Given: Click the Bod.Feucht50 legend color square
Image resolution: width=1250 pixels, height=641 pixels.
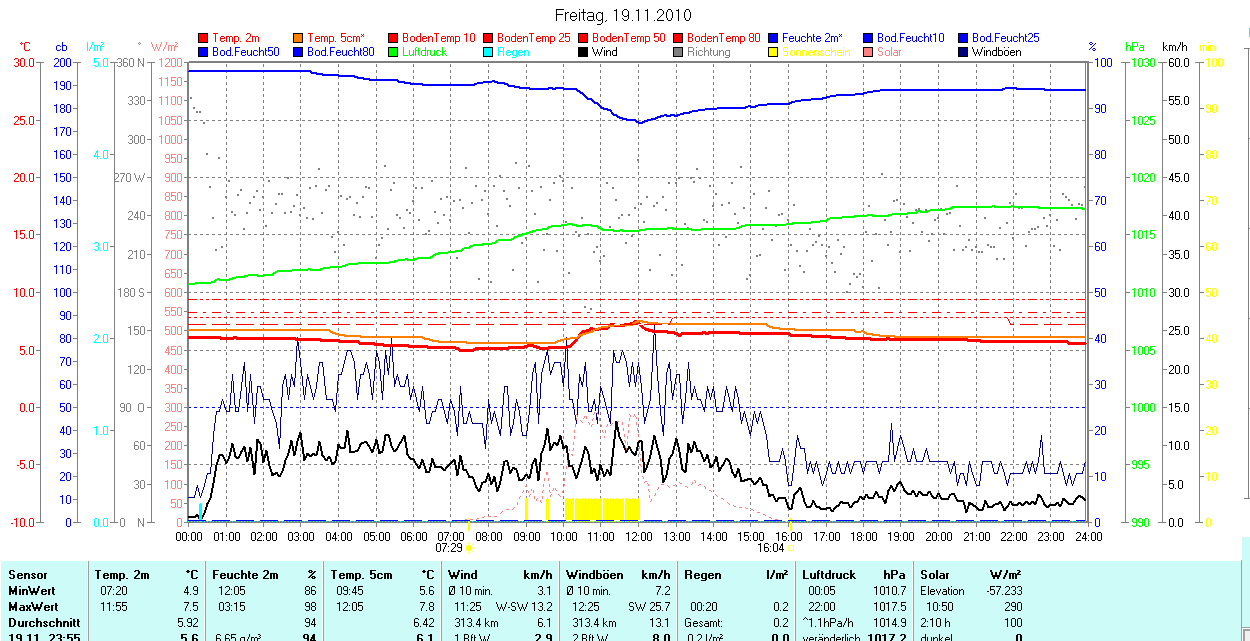Looking at the screenshot, I should click(x=204, y=51).
